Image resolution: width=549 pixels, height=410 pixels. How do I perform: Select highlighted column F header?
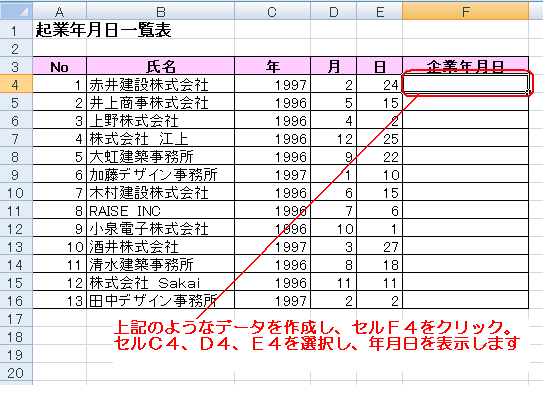[465, 11]
